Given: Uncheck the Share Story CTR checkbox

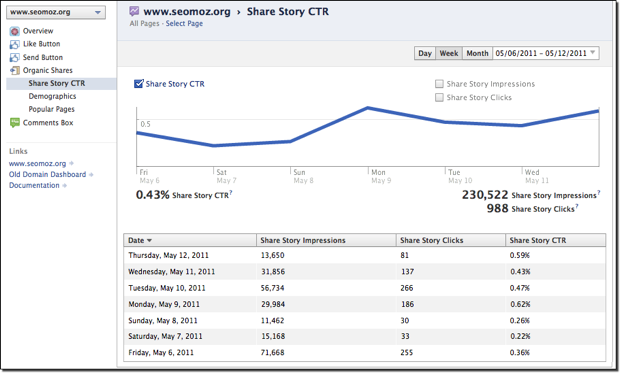Looking at the screenshot, I should (138, 84).
